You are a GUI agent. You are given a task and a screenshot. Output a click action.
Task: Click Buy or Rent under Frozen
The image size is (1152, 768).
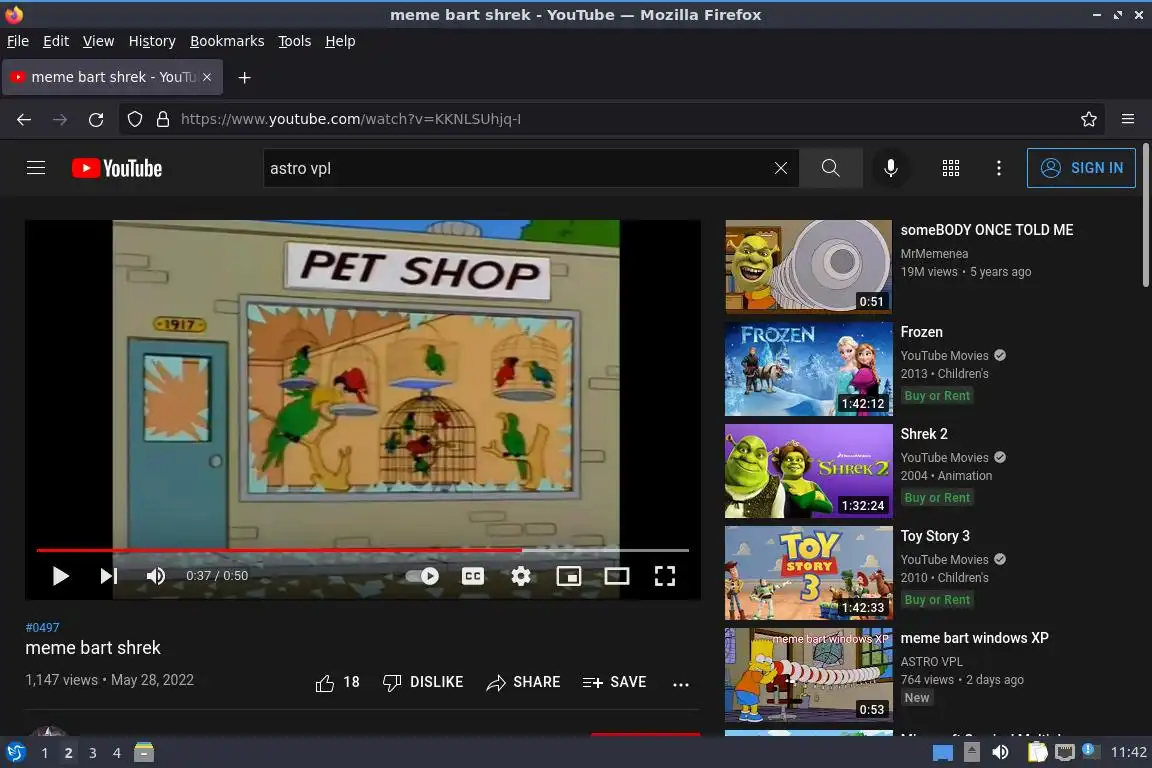pyautogui.click(x=937, y=396)
